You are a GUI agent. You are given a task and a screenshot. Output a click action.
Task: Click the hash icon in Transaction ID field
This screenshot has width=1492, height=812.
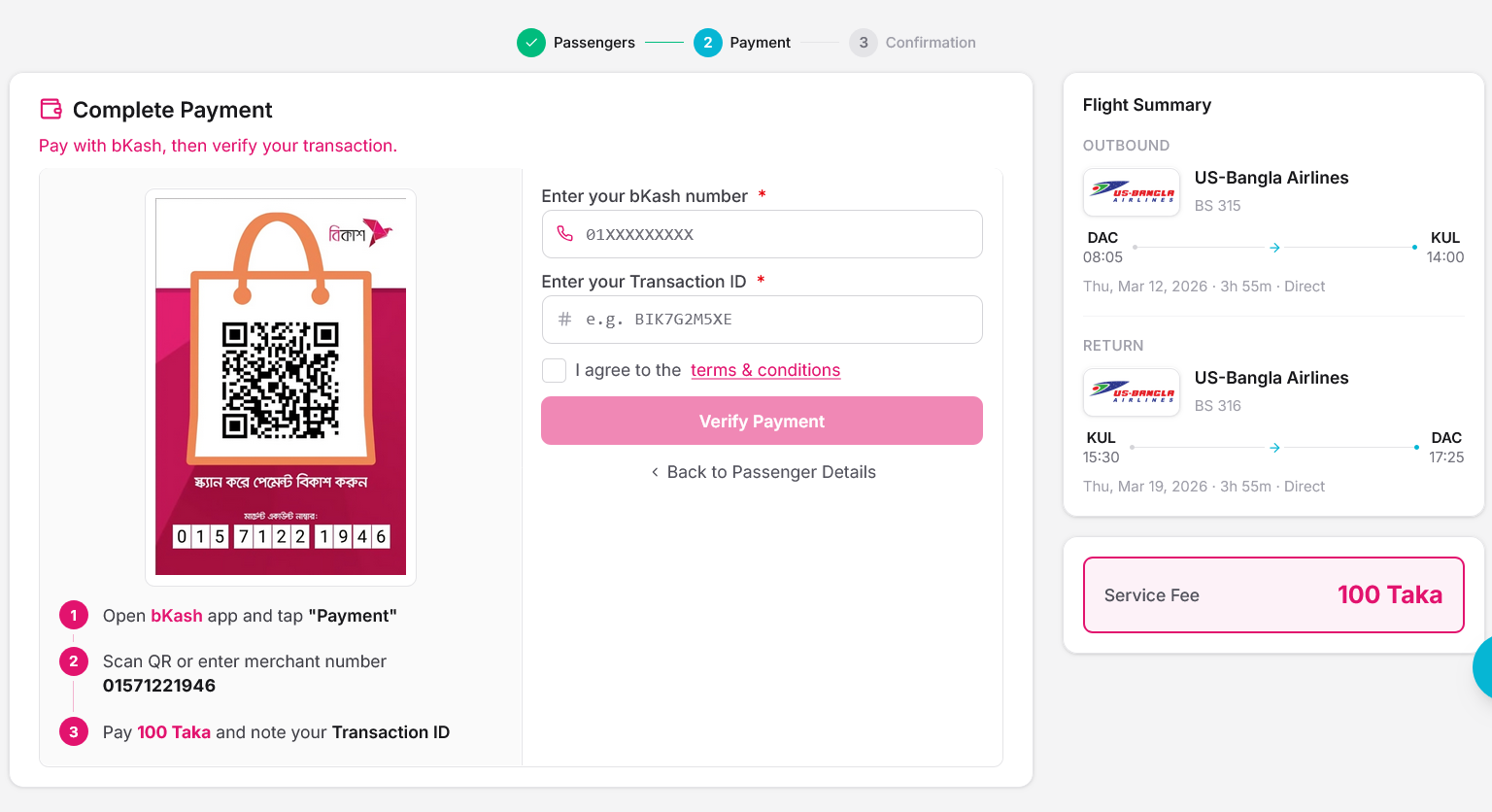tap(563, 320)
